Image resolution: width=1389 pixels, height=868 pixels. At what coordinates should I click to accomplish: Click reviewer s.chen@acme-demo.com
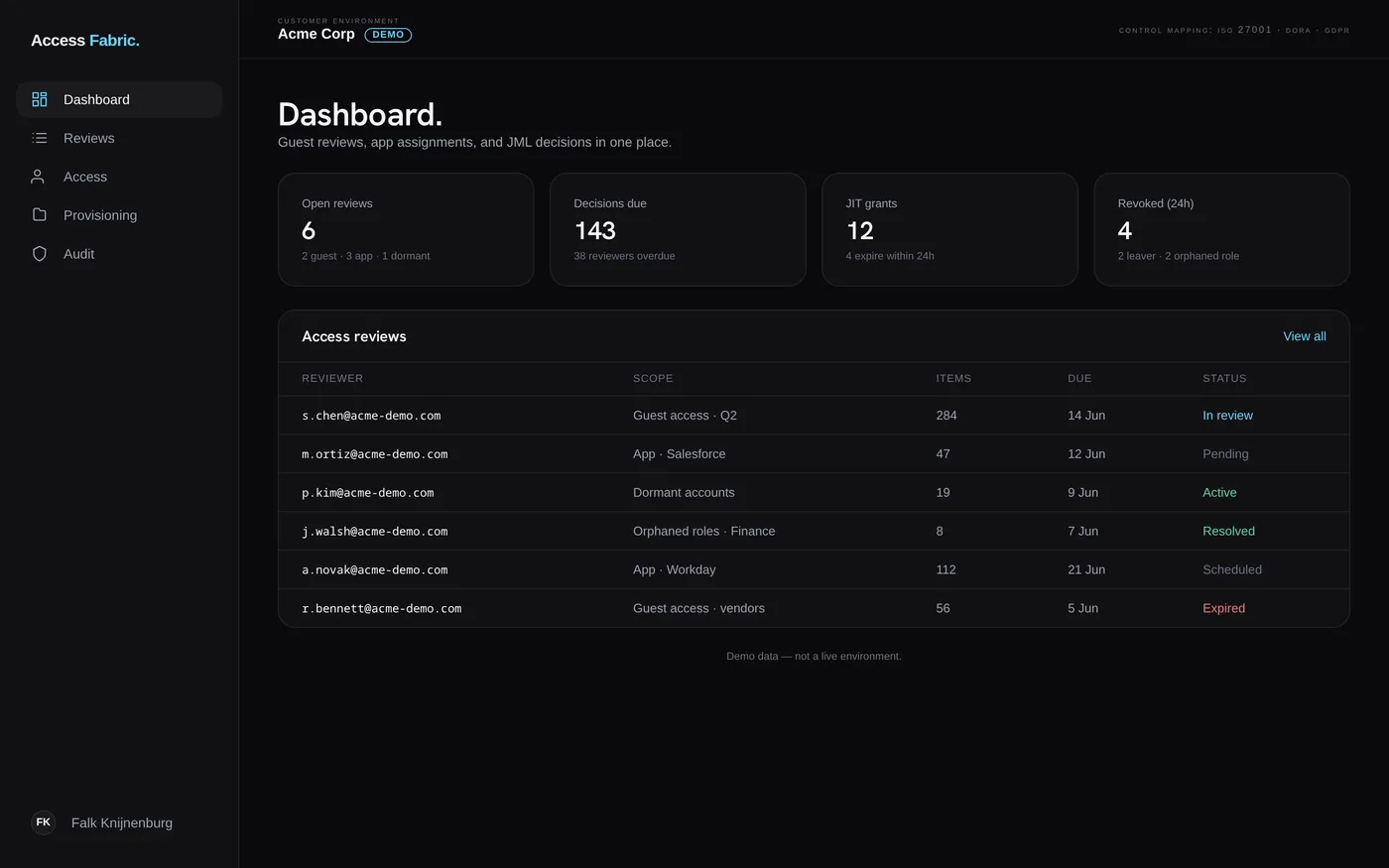pos(371,416)
